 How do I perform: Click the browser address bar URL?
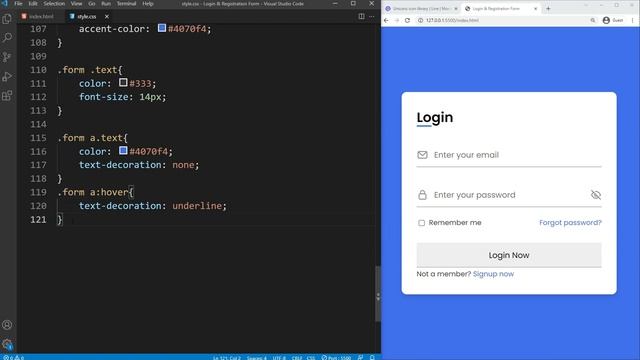(452, 20)
